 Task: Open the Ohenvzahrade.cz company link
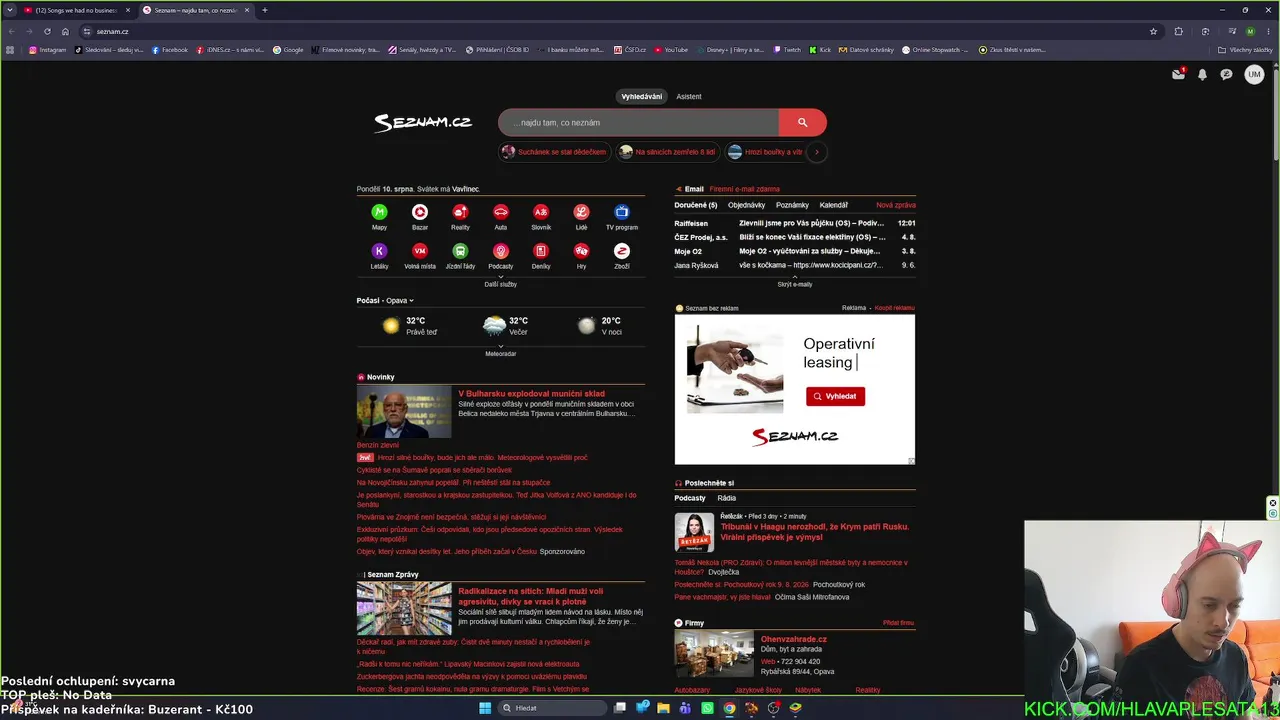(794, 639)
